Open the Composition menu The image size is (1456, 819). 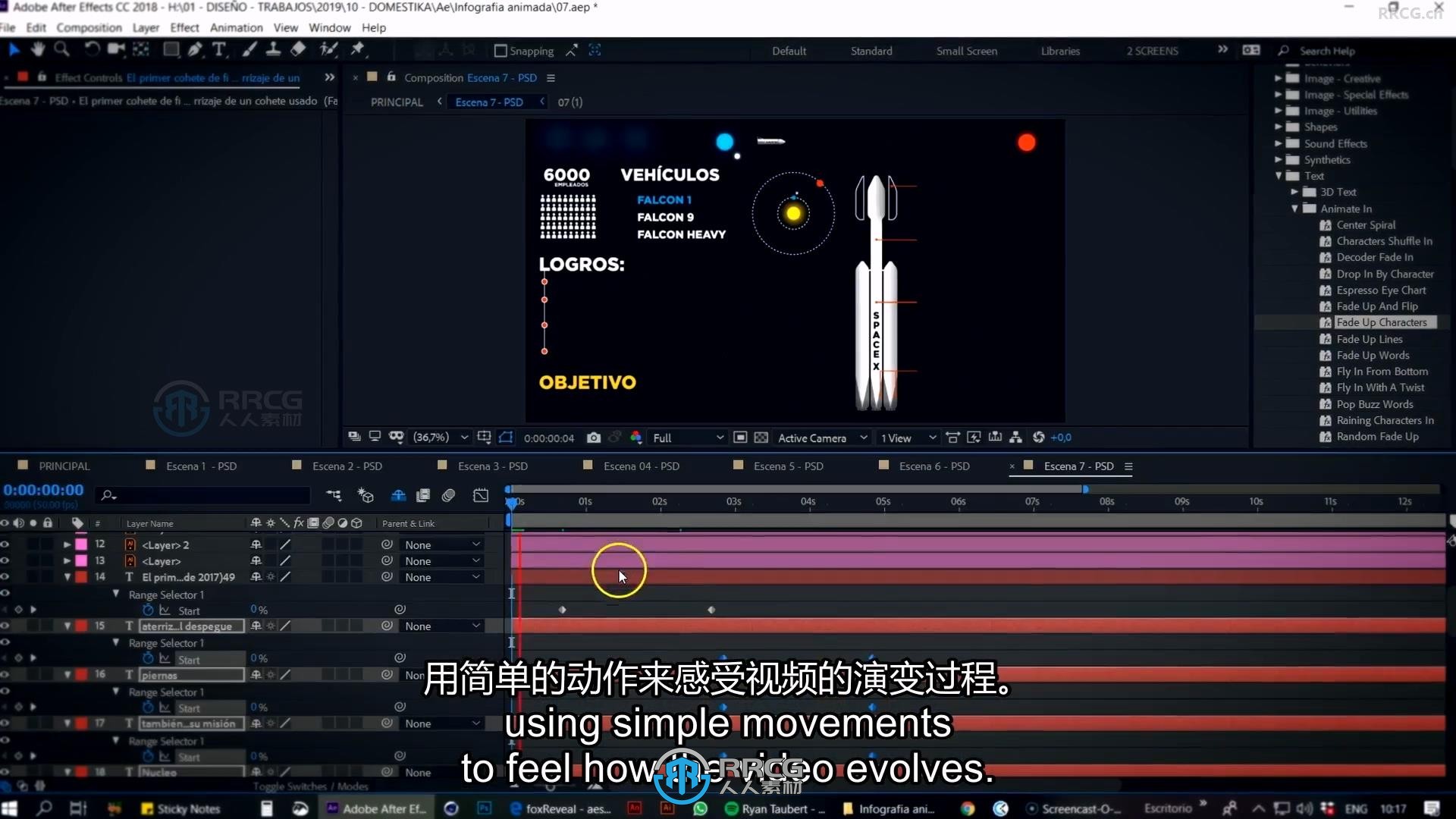click(89, 27)
